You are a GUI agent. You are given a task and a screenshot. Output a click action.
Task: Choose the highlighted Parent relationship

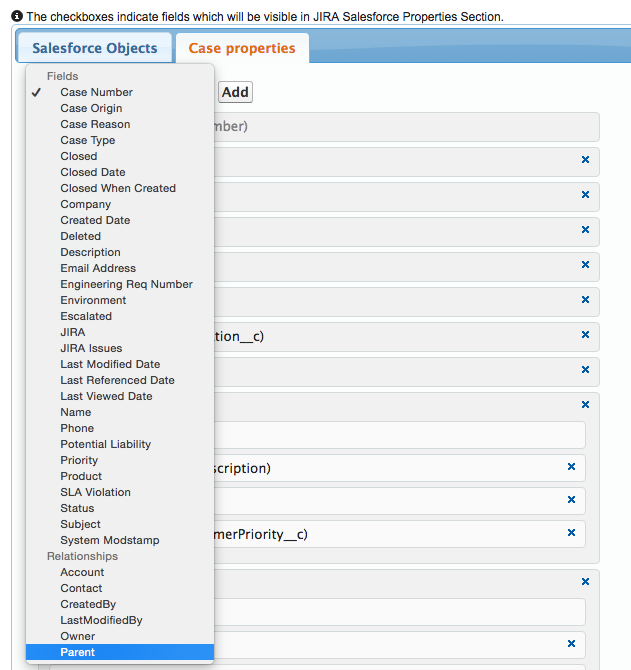tap(120, 652)
